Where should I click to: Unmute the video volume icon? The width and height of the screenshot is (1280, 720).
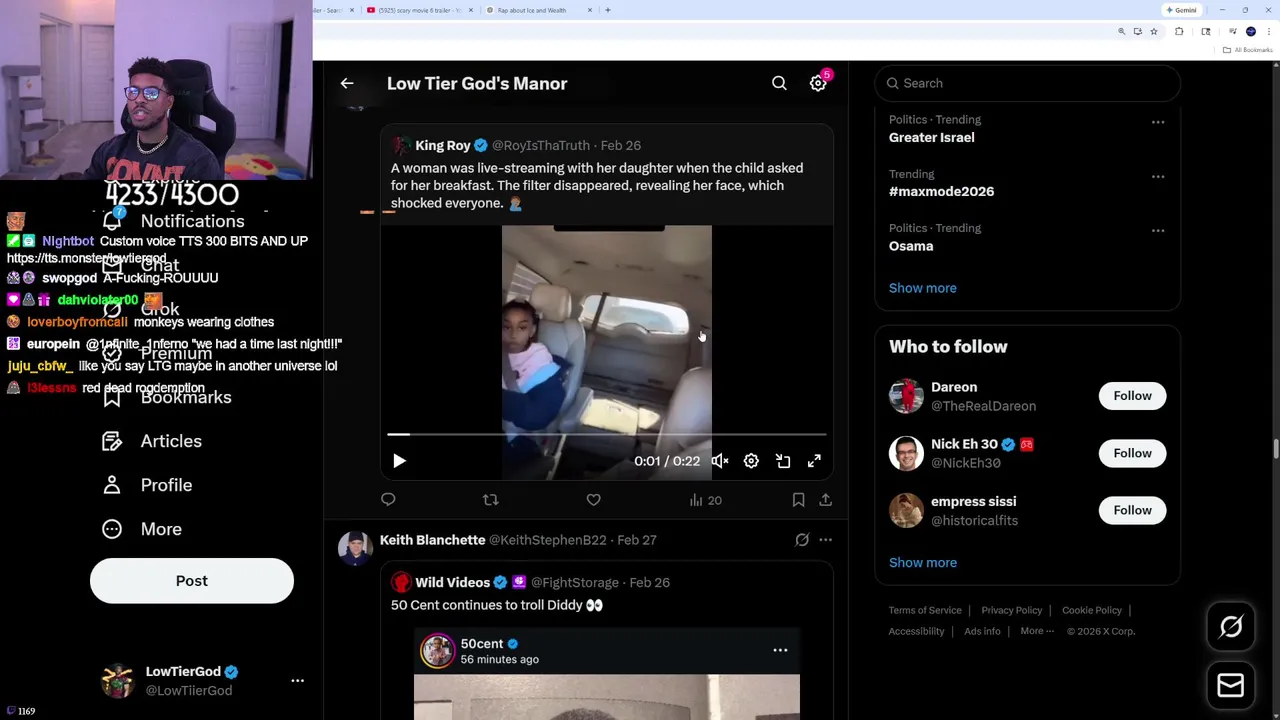pos(719,461)
